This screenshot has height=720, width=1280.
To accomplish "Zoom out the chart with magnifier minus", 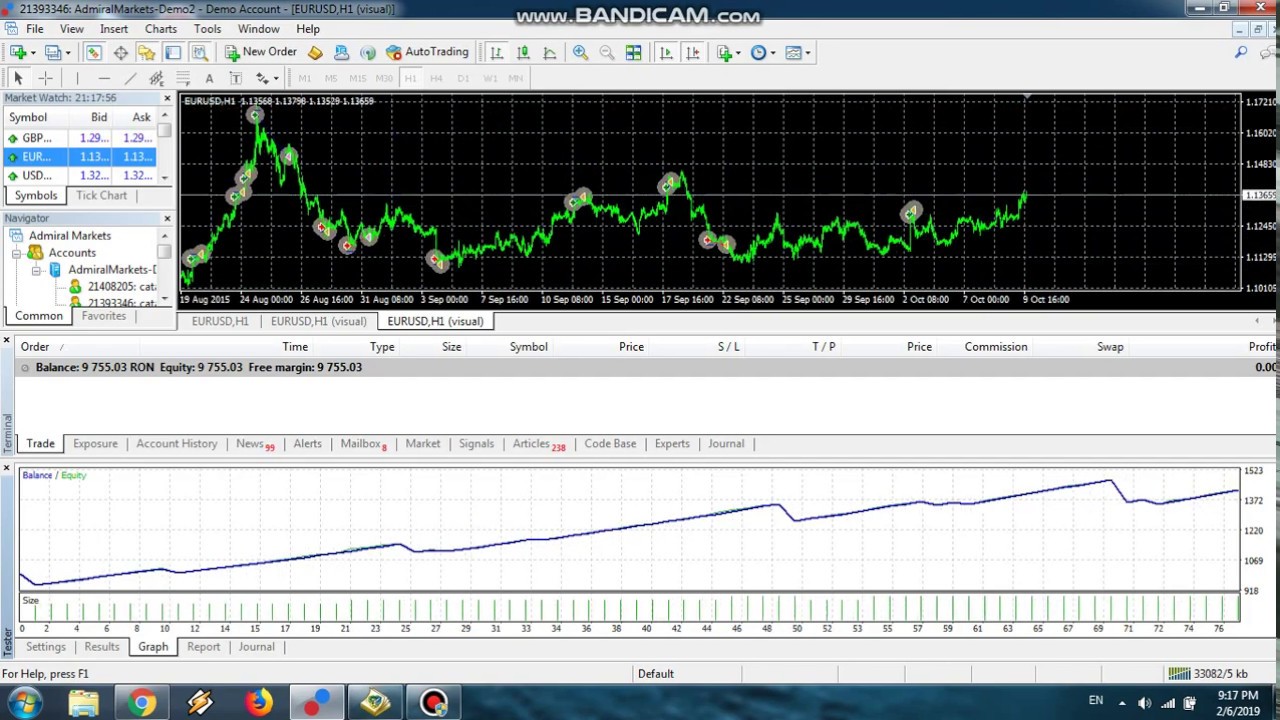I will (606, 52).
